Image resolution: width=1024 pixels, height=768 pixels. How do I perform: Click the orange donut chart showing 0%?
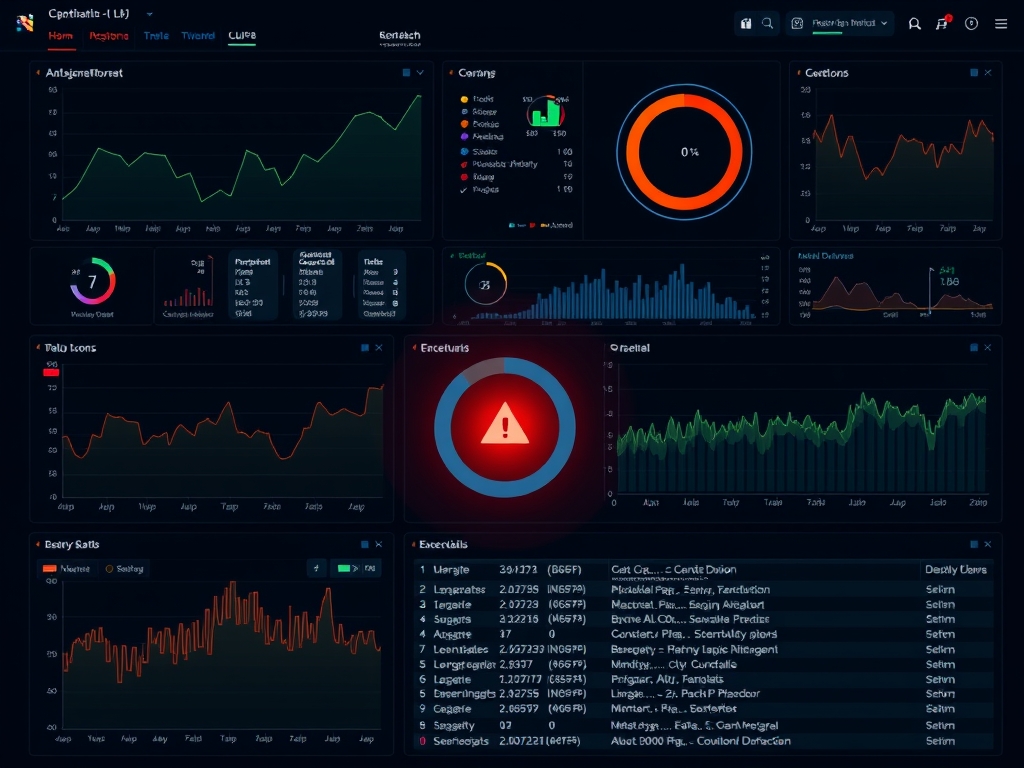pyautogui.click(x=684, y=151)
